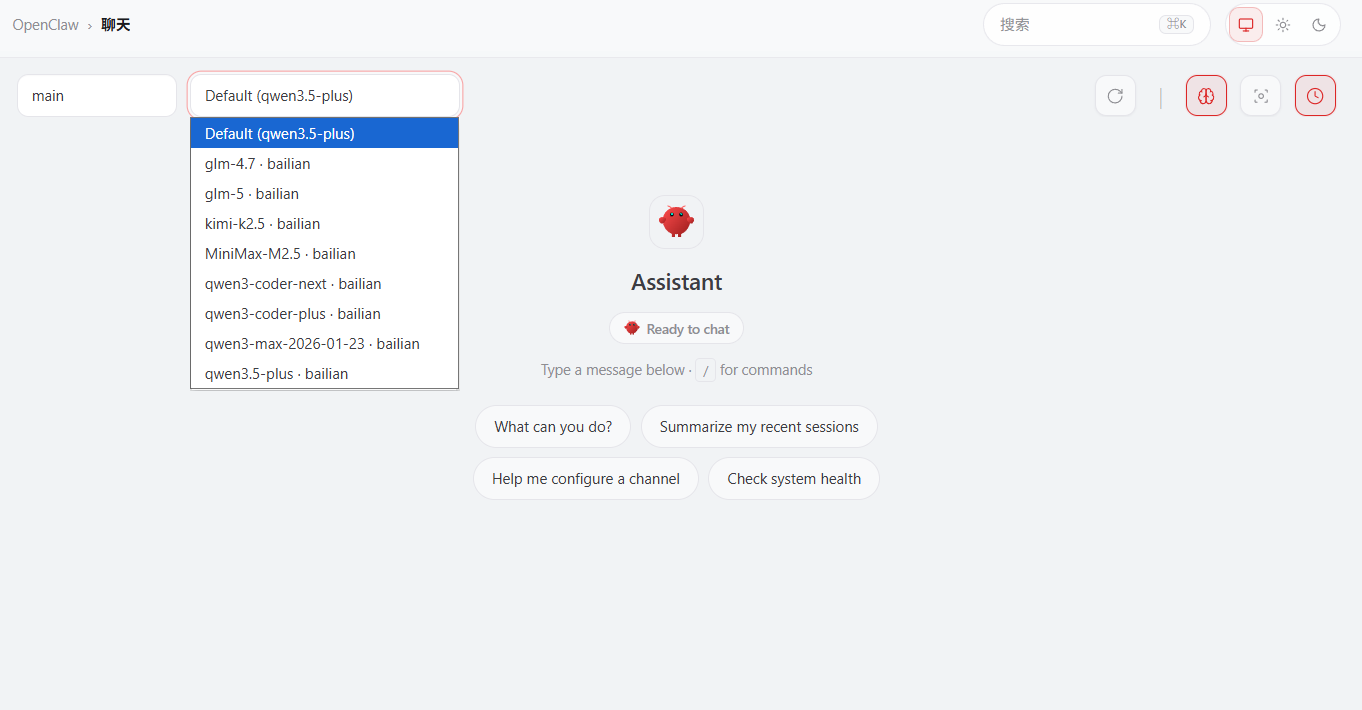Focus the 搜索 search field
The height and width of the screenshot is (710, 1362).
point(1096,25)
